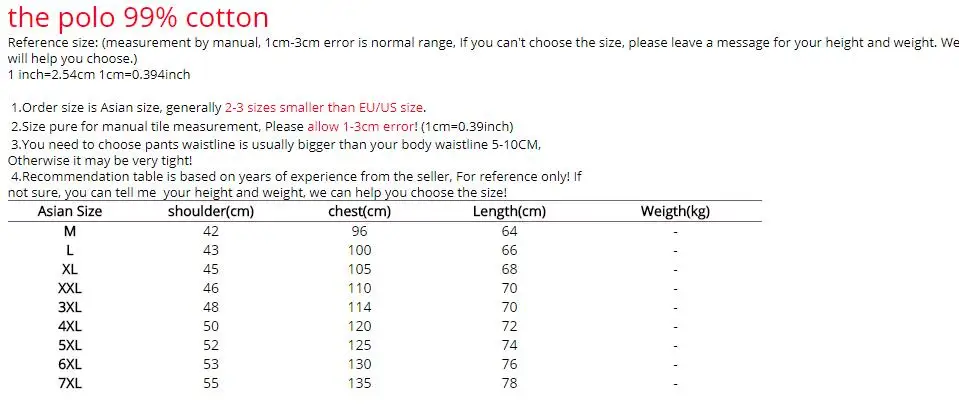Click the "Weigth(kg)" column header
The image size is (959, 404).
click(x=675, y=211)
